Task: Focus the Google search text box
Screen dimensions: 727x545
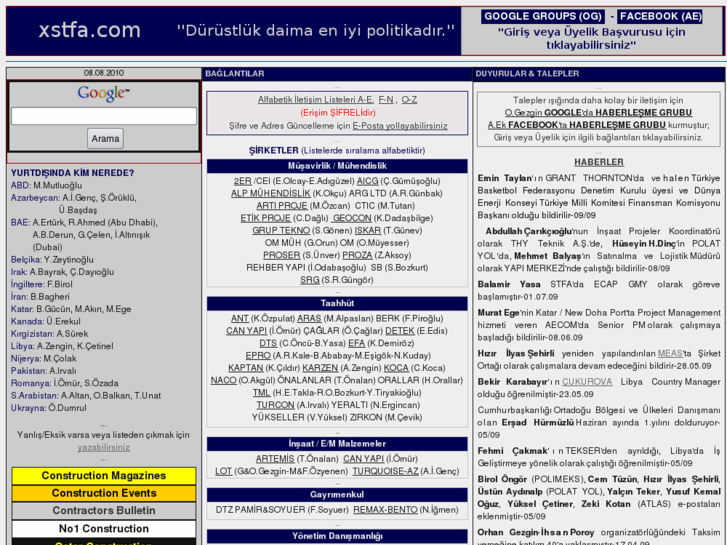Action: tap(104, 116)
